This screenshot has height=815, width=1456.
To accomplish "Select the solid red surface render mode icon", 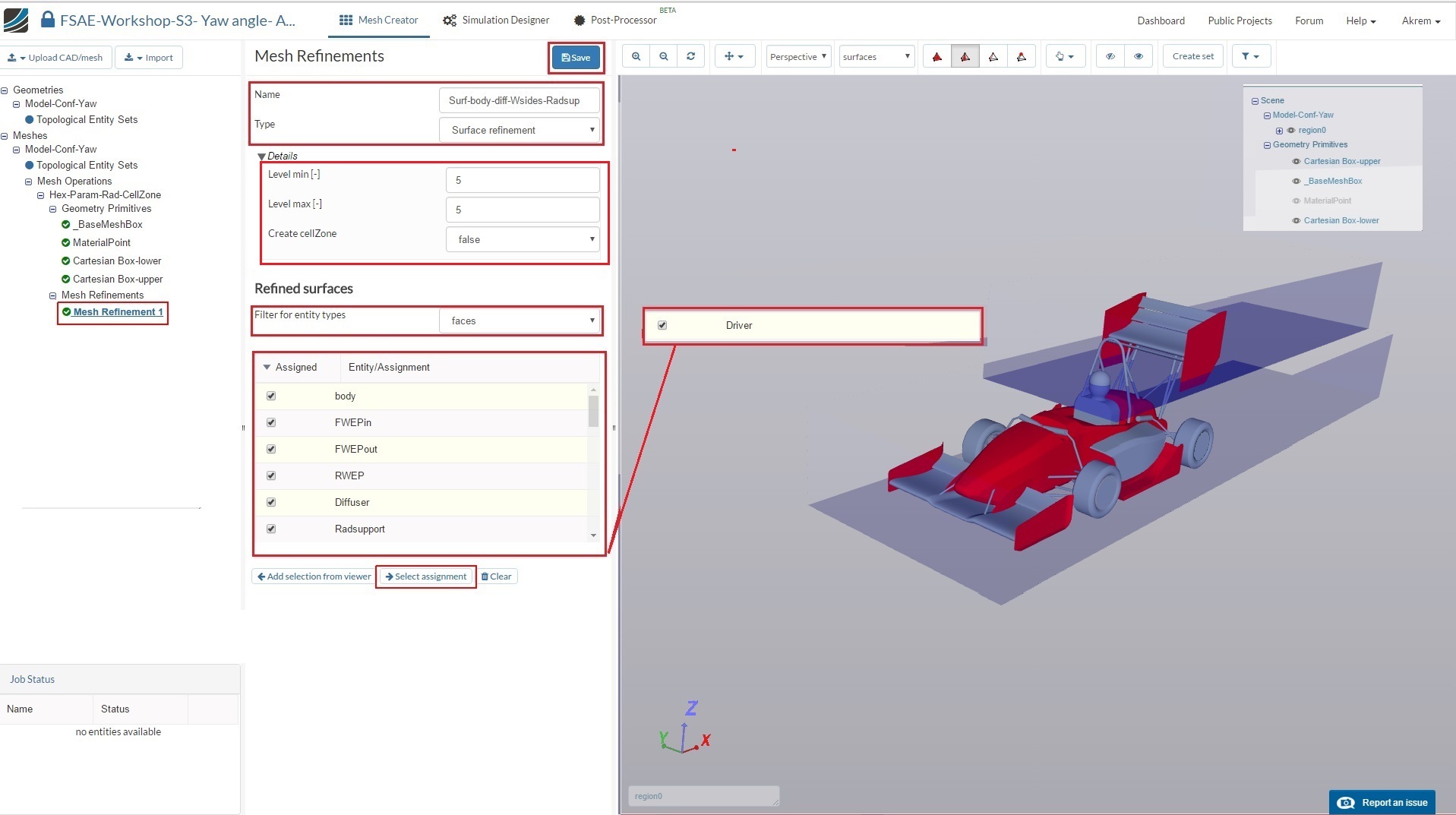I will [937, 56].
